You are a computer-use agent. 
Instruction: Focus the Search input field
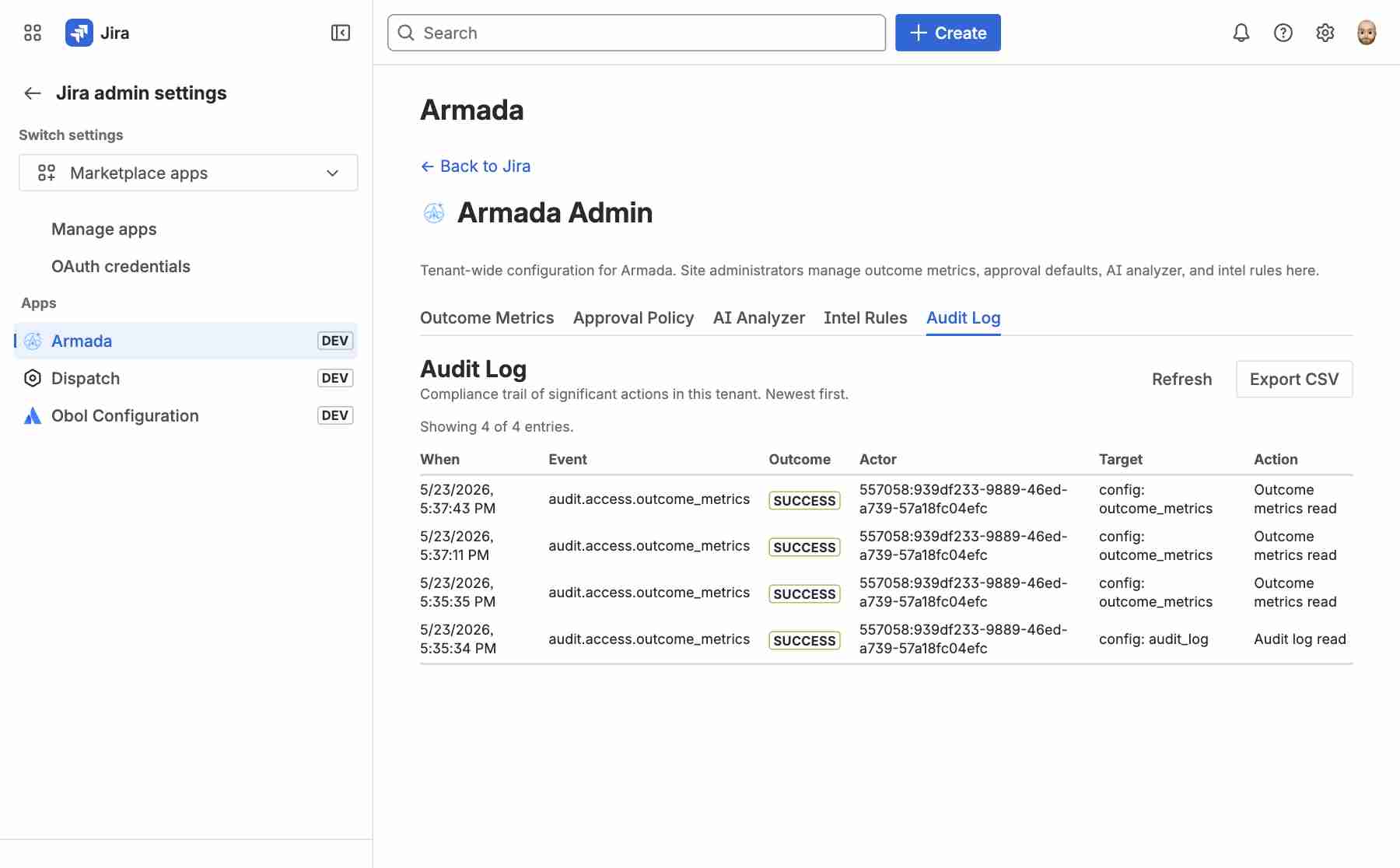coord(636,33)
